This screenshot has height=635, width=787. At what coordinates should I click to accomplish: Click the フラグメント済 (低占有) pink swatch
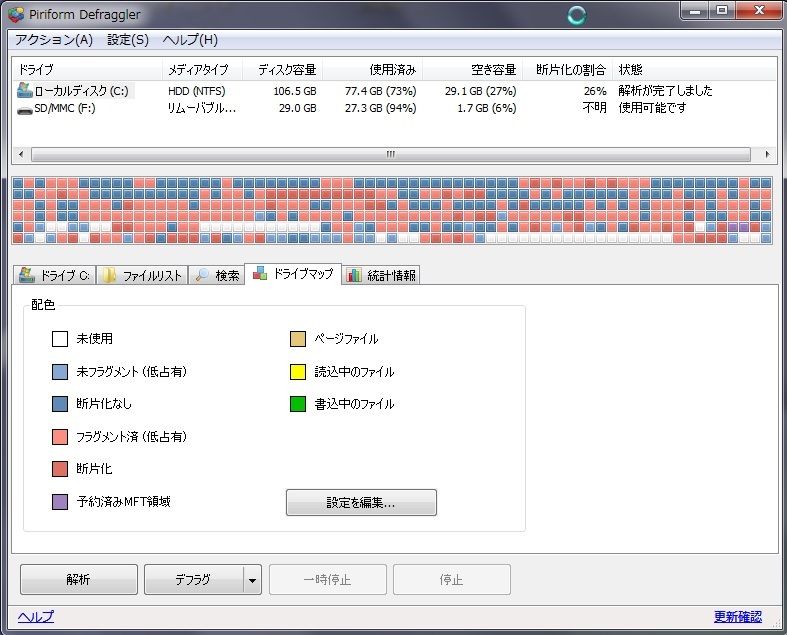[x=60, y=436]
